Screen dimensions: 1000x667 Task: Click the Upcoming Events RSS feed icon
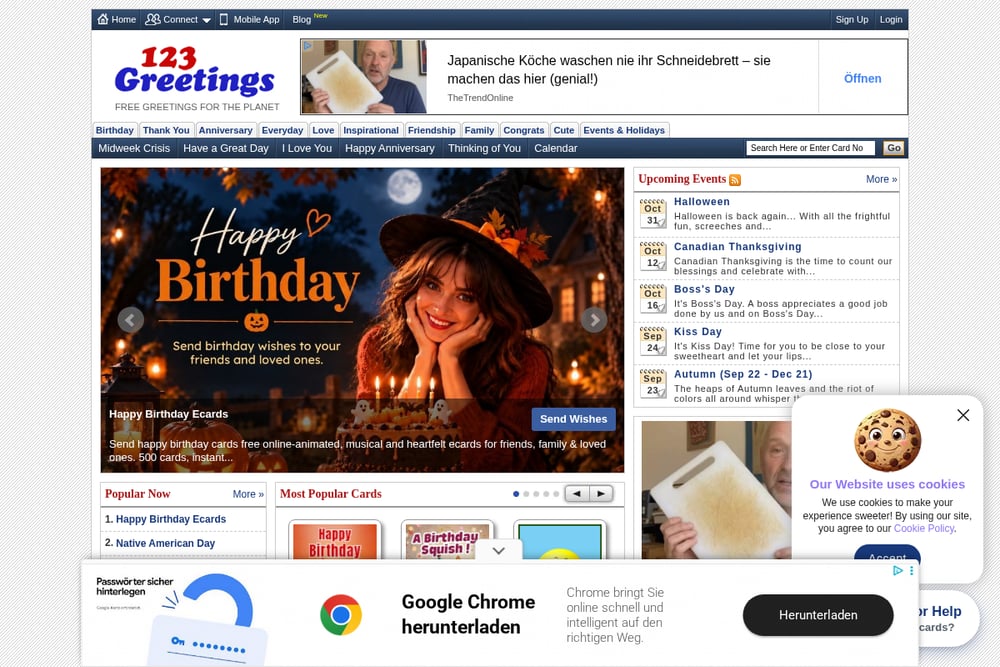click(x=735, y=180)
